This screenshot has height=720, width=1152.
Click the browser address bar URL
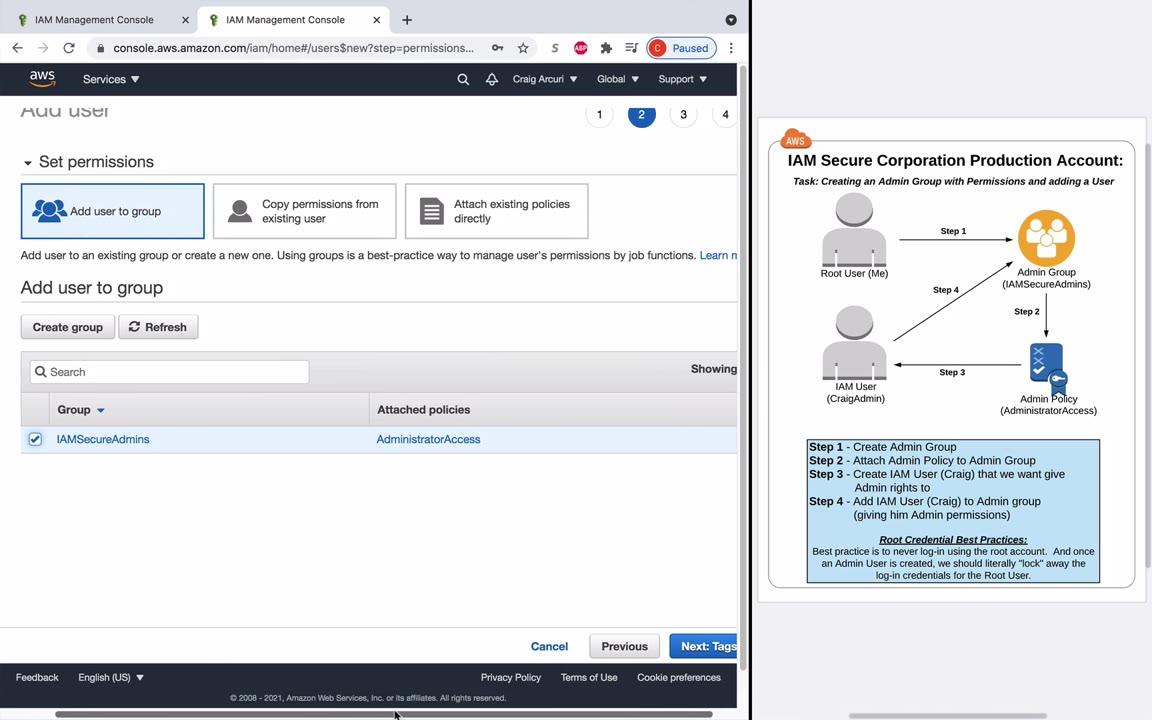tap(293, 48)
